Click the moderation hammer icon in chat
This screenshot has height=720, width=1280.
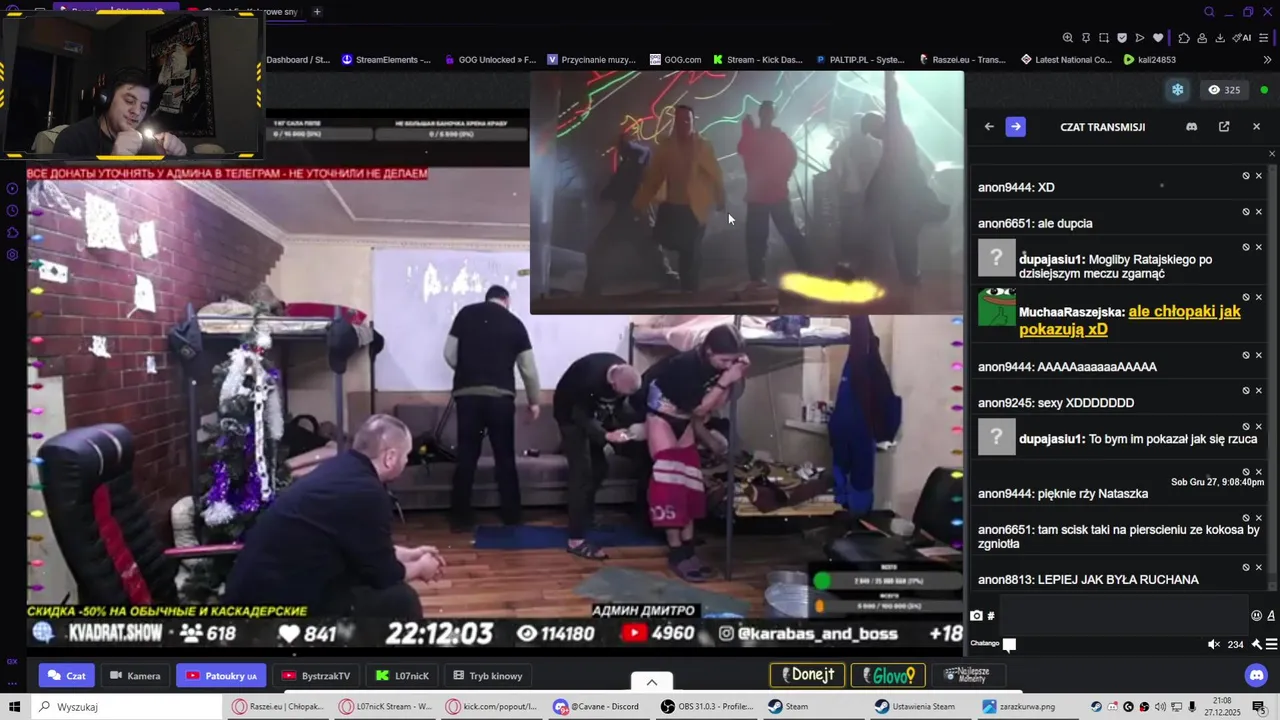(1256, 644)
